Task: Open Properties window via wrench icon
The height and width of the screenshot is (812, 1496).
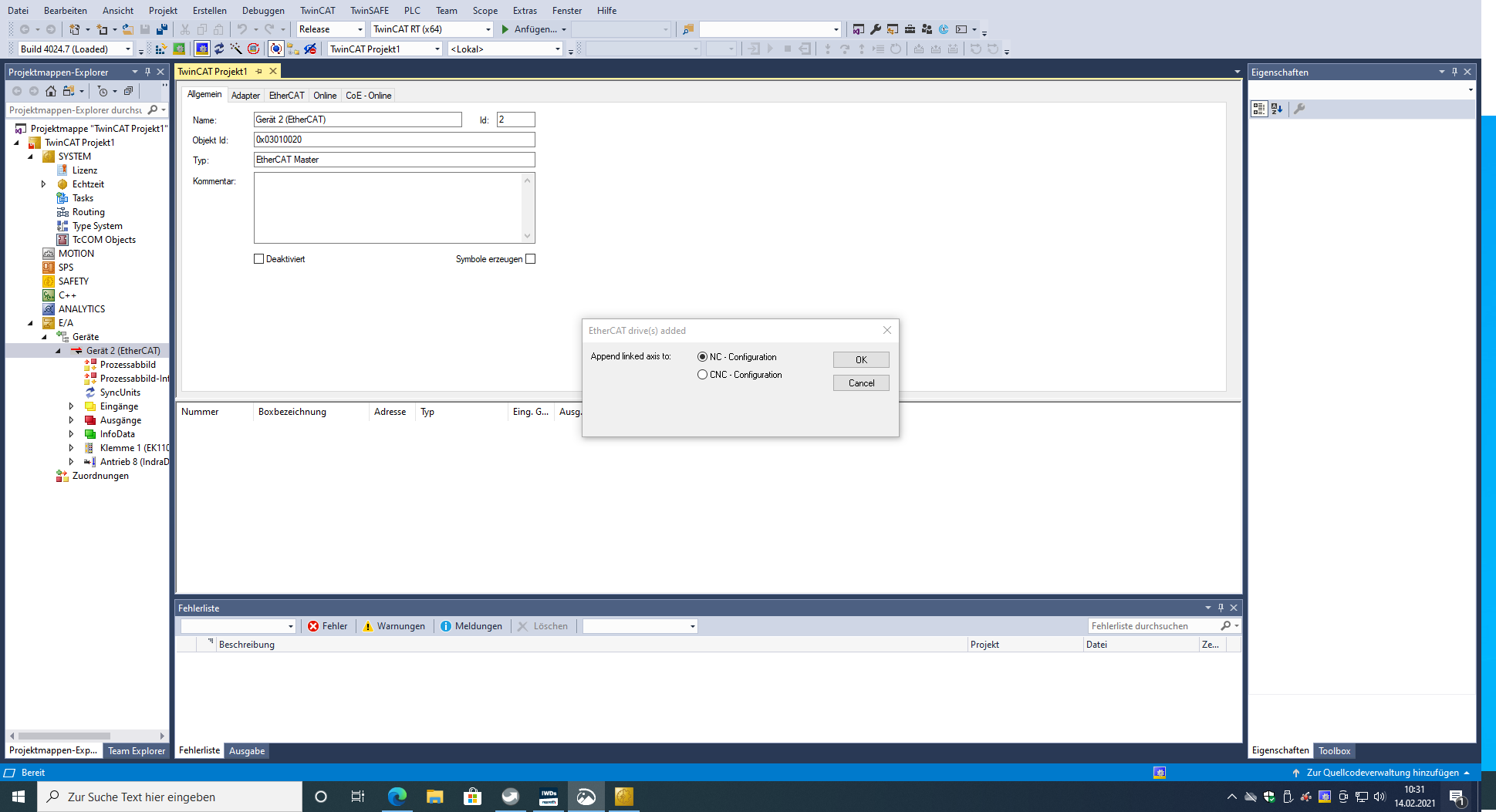Action: [876, 29]
